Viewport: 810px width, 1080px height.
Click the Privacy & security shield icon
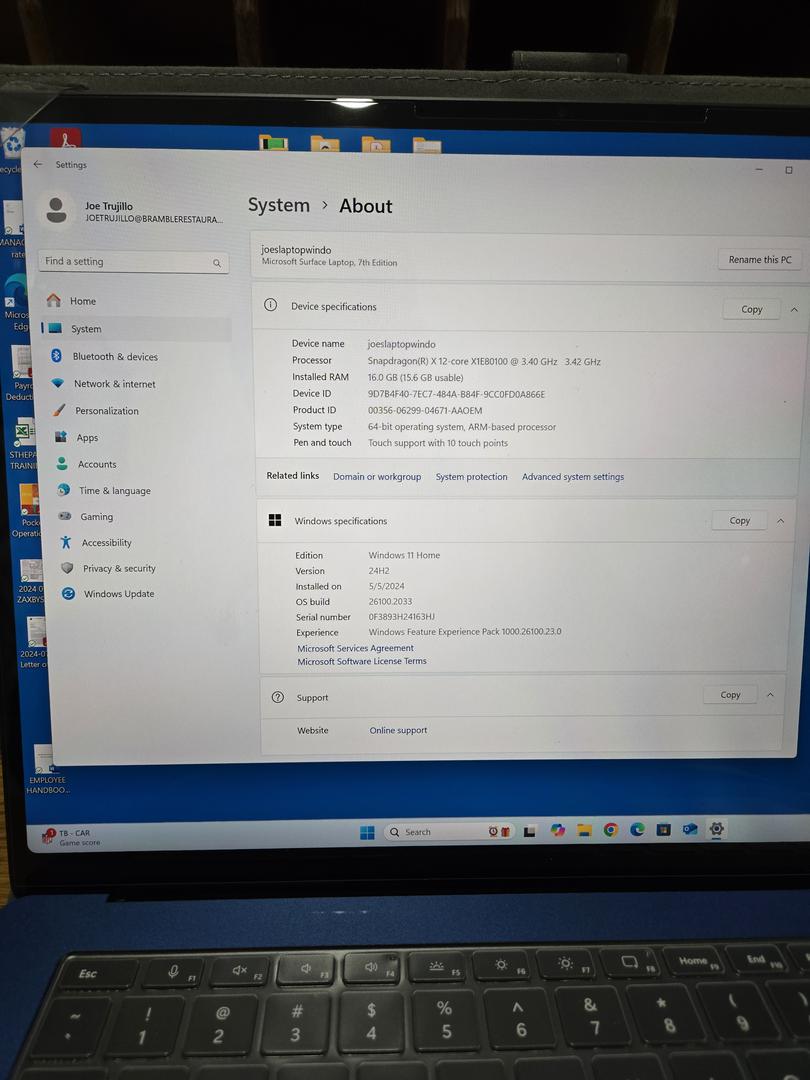point(67,568)
